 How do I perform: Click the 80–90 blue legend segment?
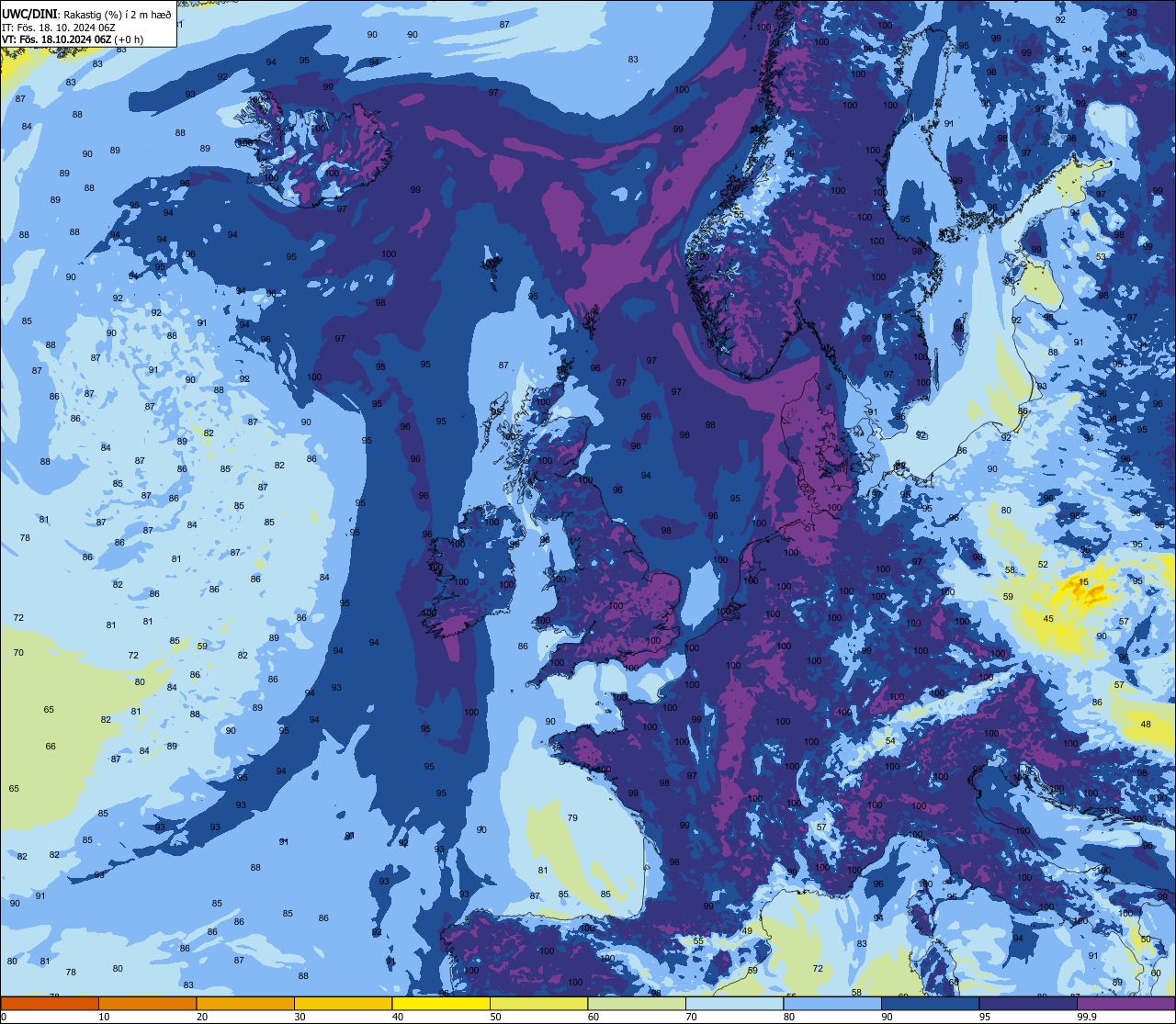(832, 1003)
